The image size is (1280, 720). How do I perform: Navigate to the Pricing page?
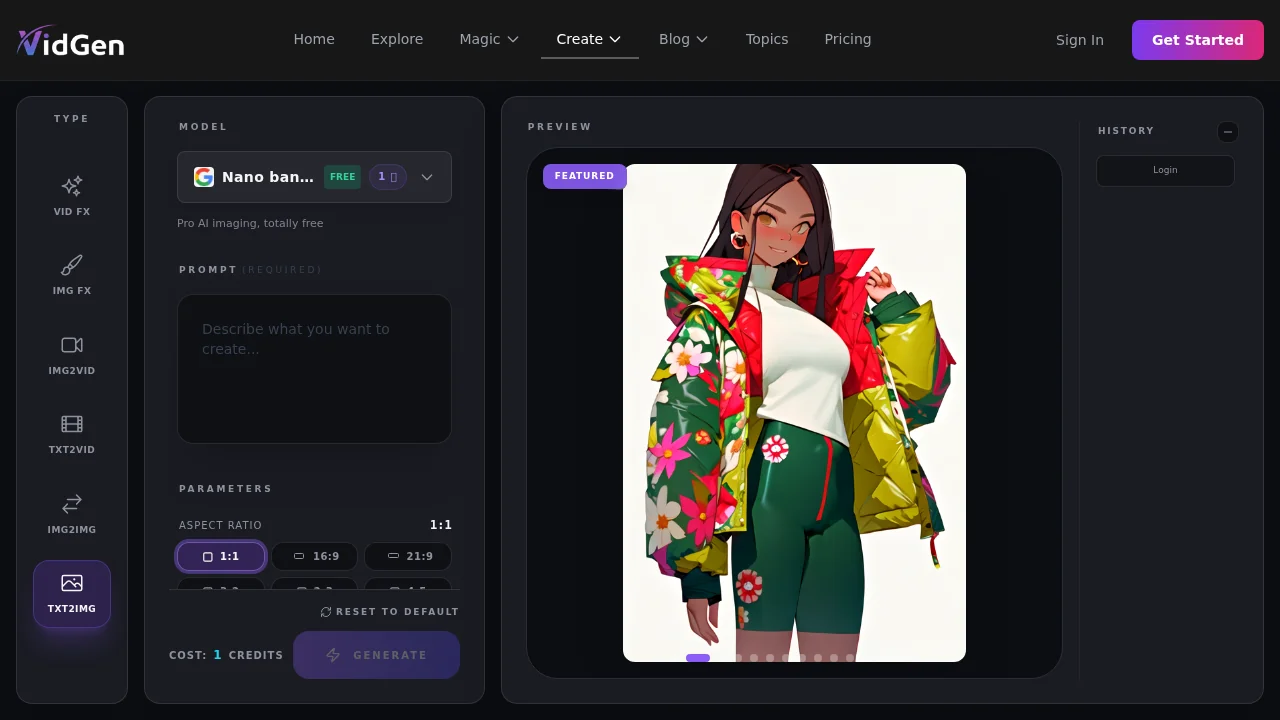click(847, 39)
